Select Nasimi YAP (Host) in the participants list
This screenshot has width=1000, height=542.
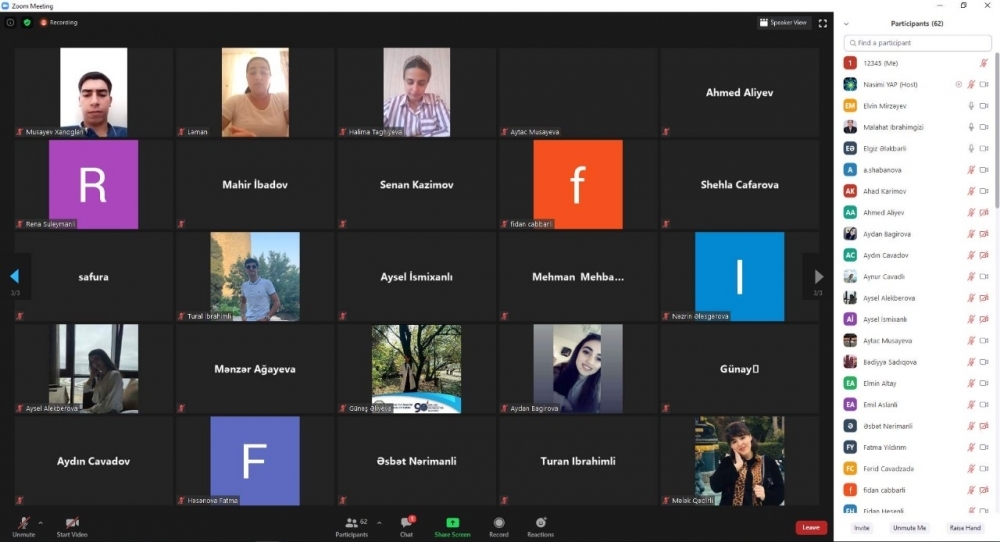coord(890,84)
